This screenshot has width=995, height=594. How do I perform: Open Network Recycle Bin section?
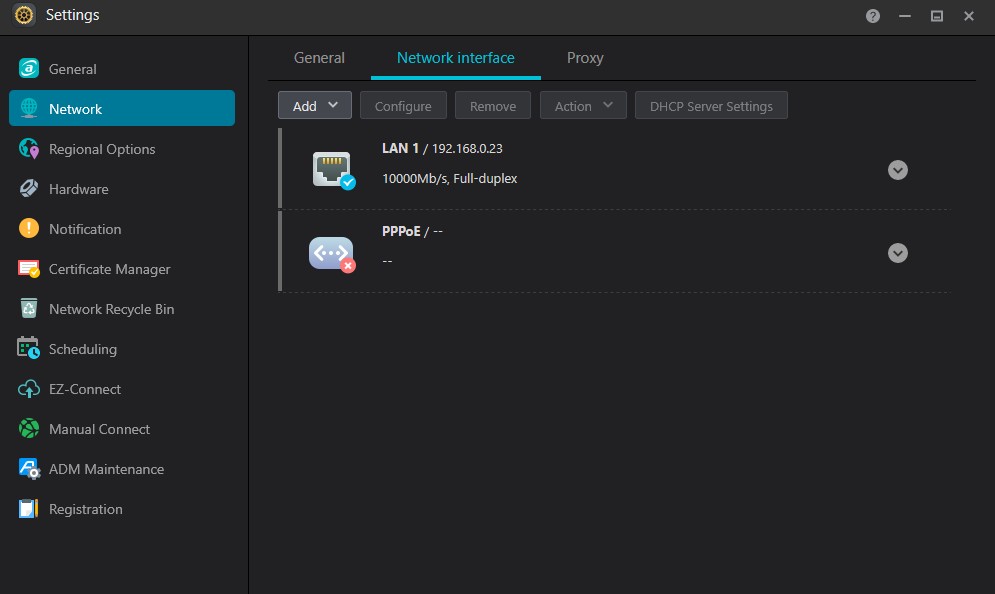122,308
